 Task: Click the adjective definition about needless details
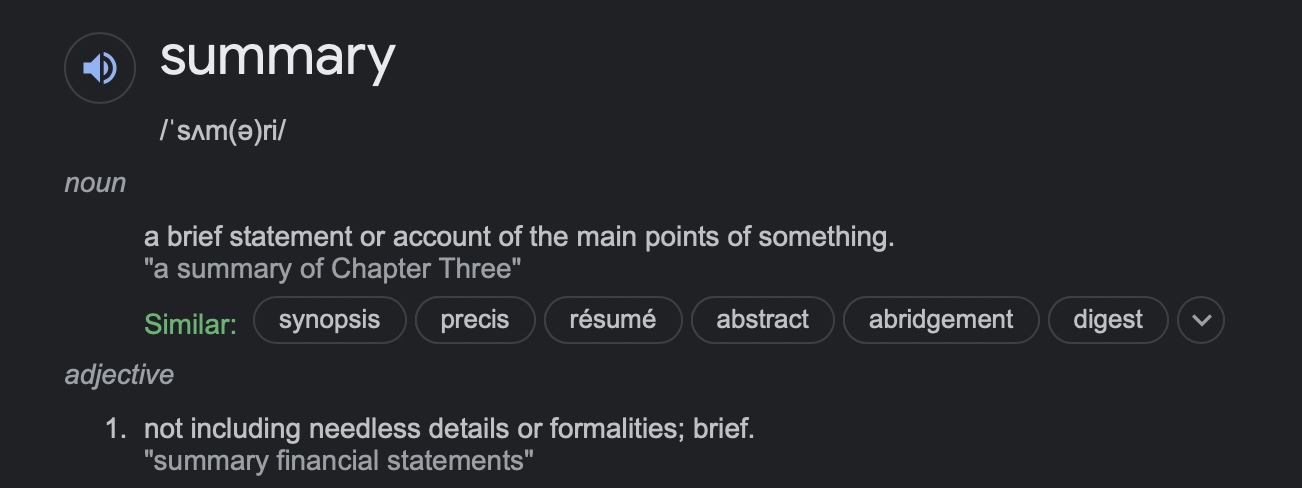point(449,429)
